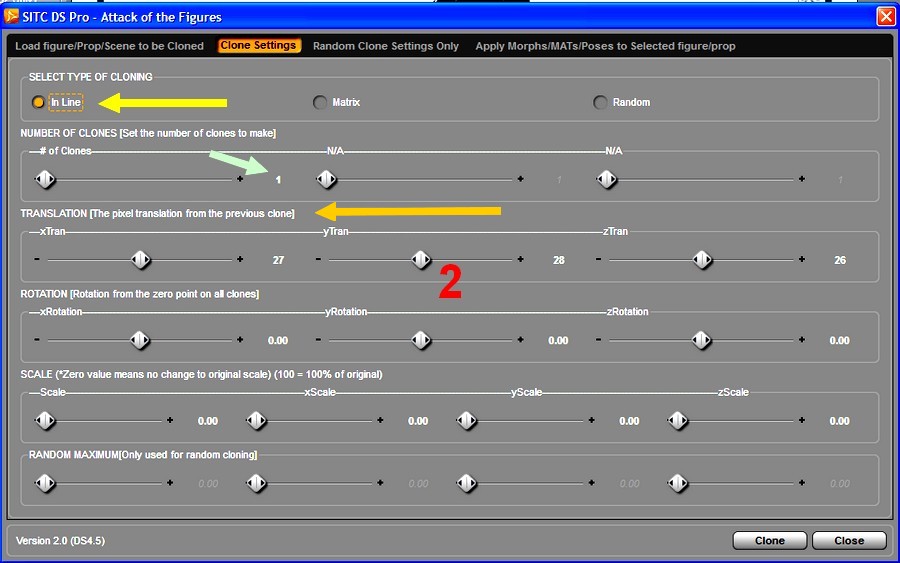Click the Version 2.0 (DS4.5) text

click(x=60, y=541)
